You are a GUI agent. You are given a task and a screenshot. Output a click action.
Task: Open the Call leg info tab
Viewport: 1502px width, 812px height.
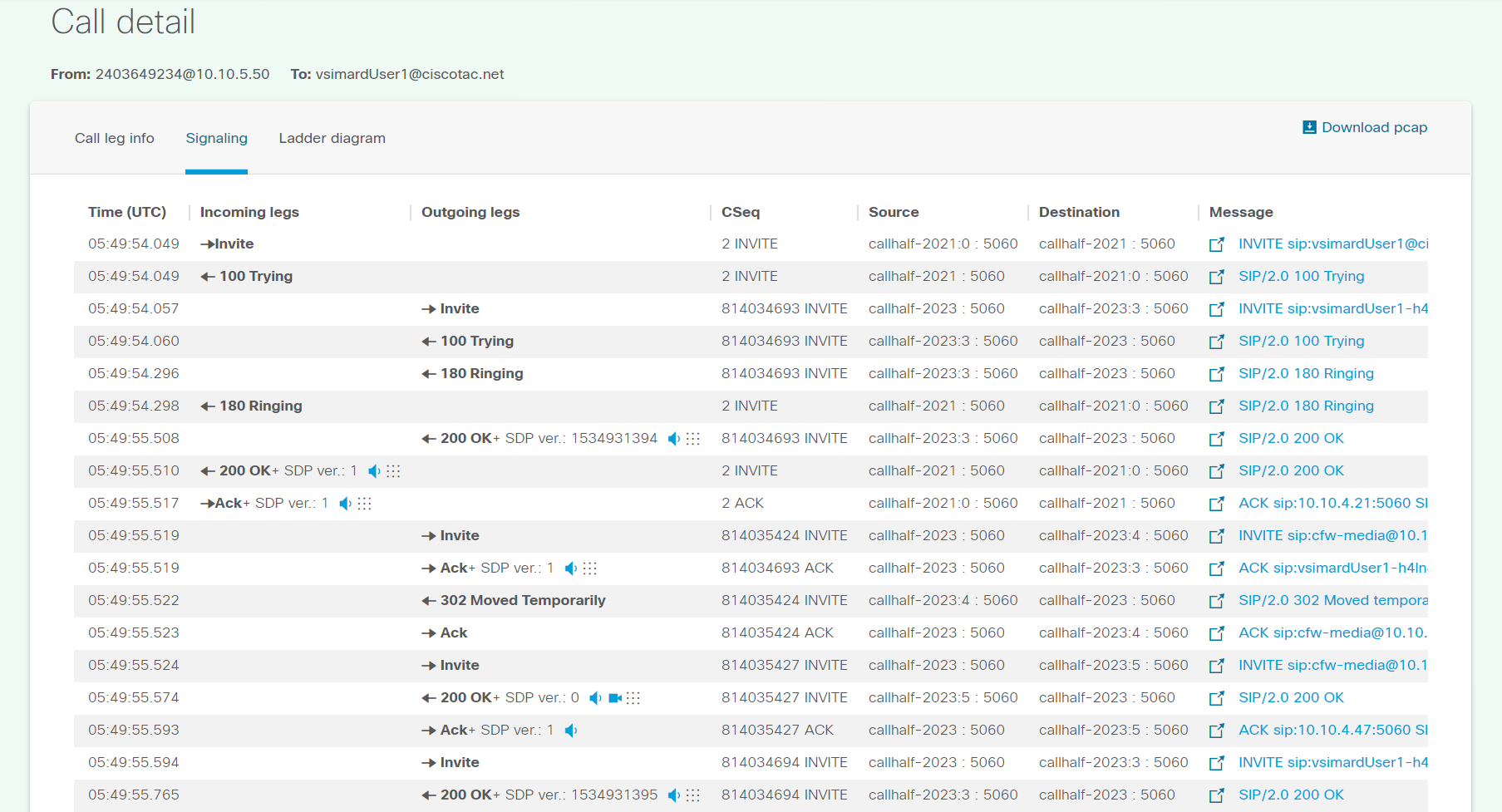click(x=114, y=138)
